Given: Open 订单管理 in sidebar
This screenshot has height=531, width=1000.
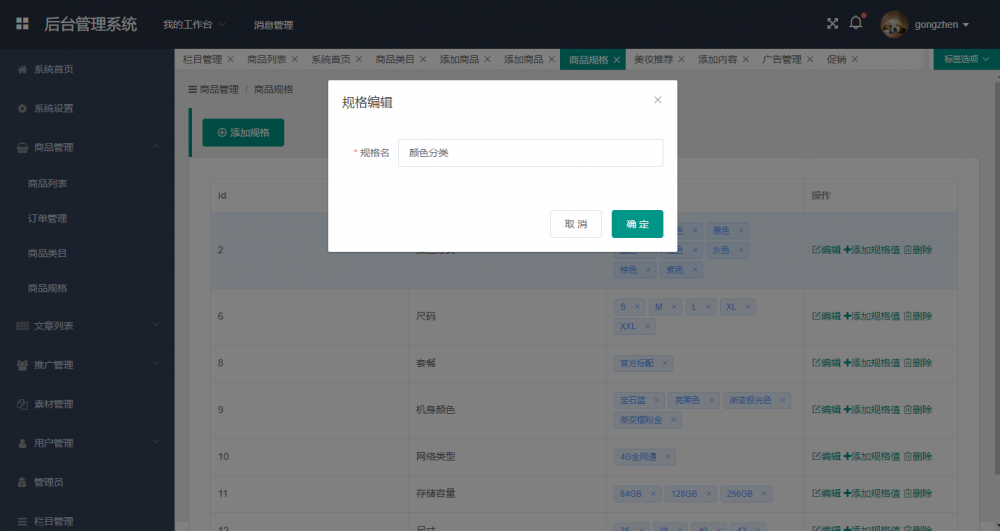Looking at the screenshot, I should coord(47,219).
